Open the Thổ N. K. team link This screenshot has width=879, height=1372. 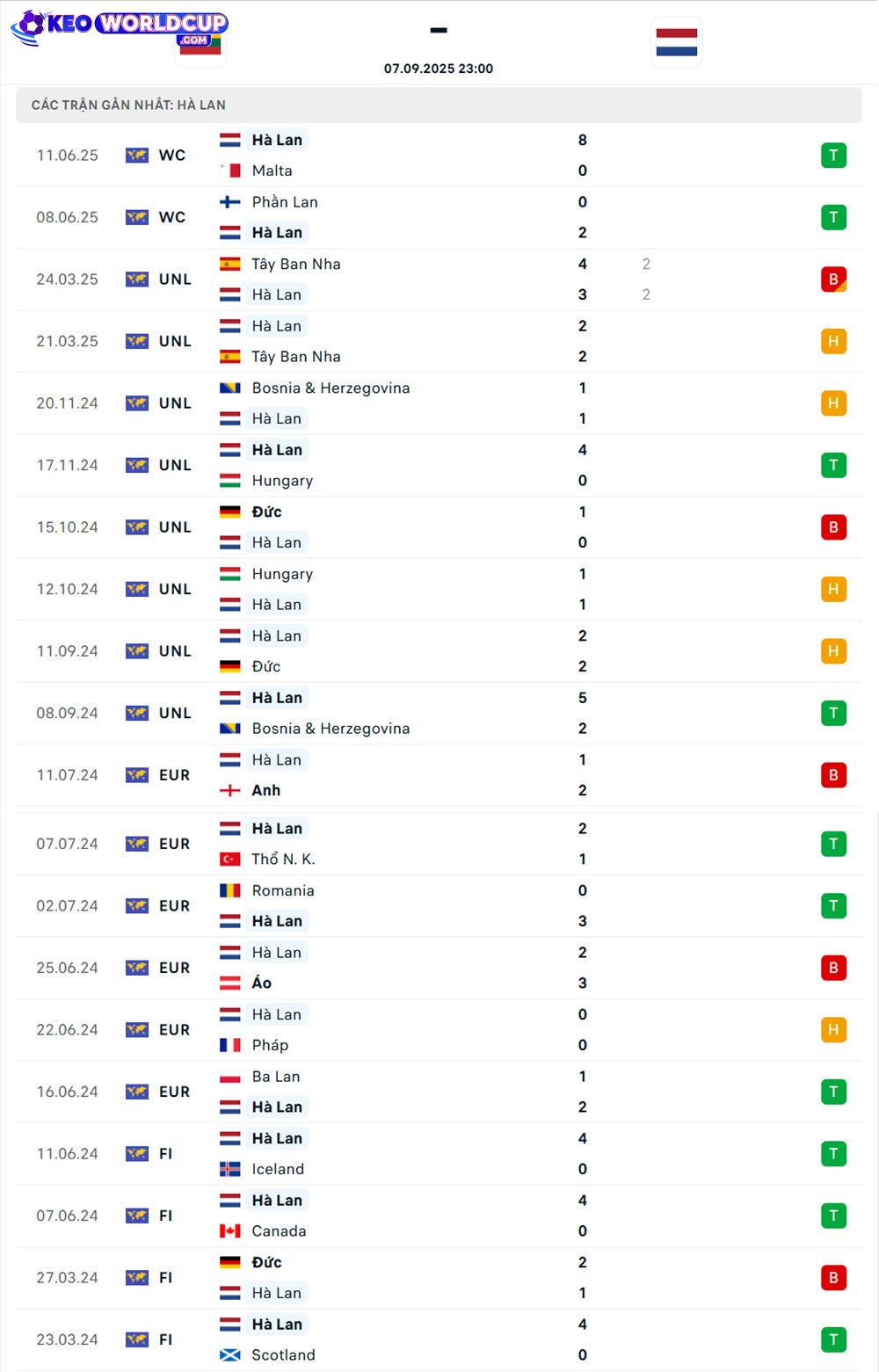click(283, 859)
